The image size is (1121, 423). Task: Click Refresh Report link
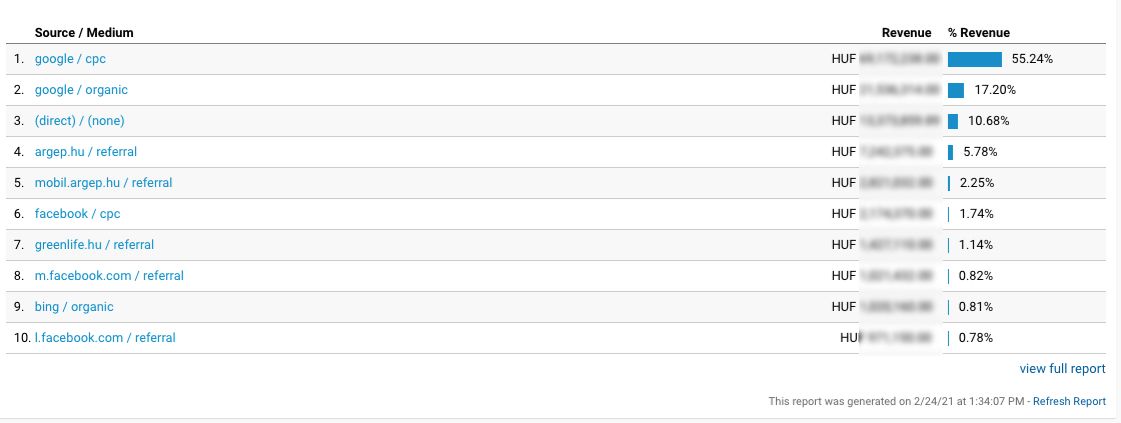pyautogui.click(x=1069, y=402)
